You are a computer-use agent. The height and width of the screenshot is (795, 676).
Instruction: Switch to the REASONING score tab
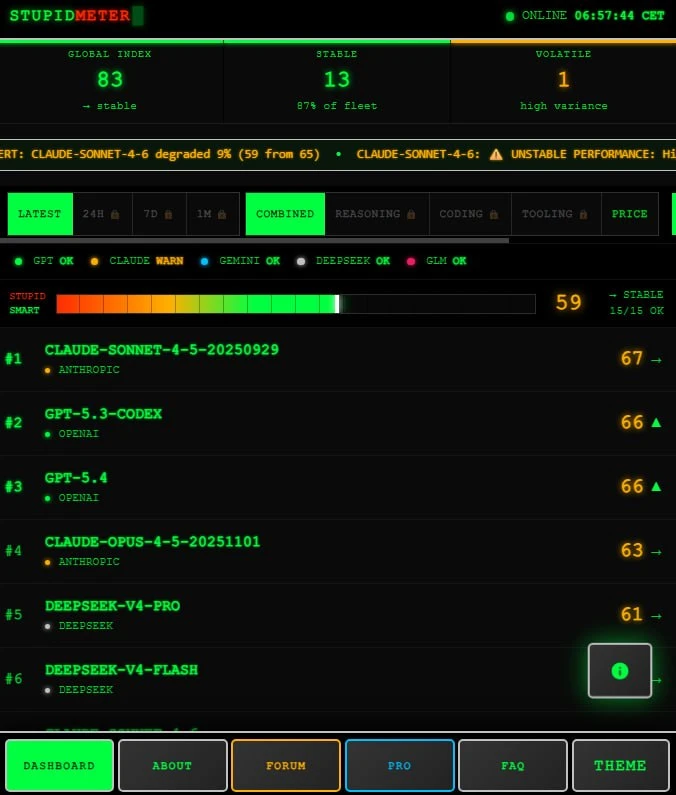click(x=377, y=214)
